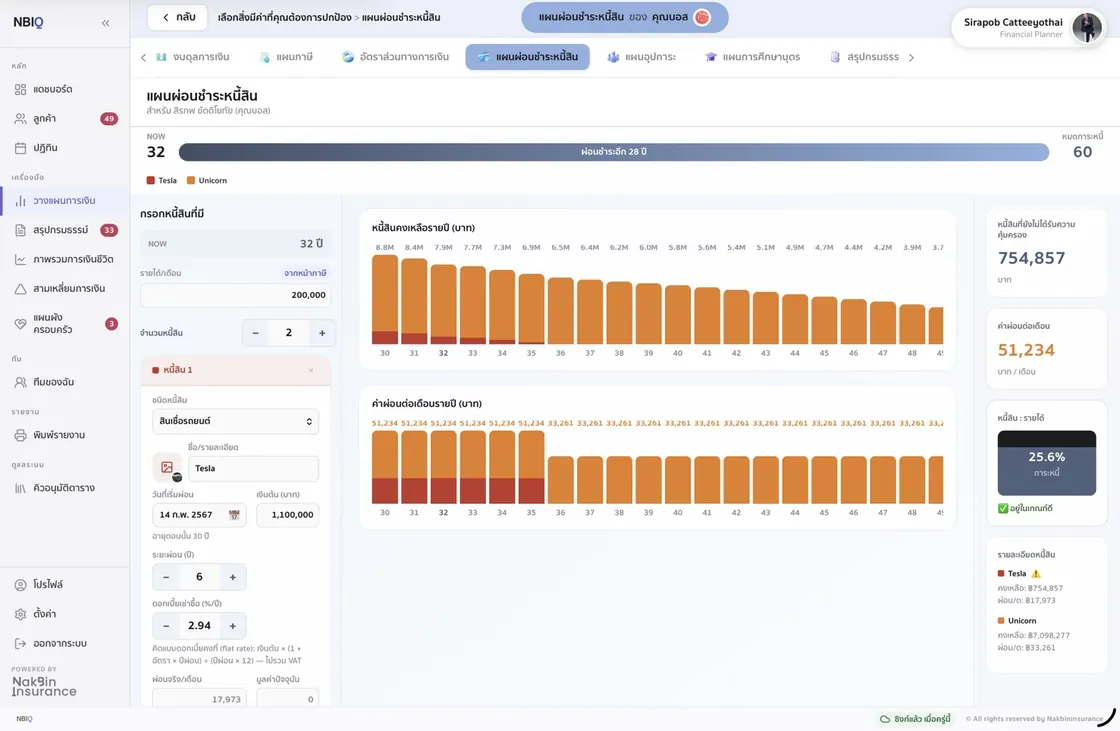Screen dimensions: 1120x731
Task: Click the 49 badge on ลูกค้า
Action: tap(109, 119)
